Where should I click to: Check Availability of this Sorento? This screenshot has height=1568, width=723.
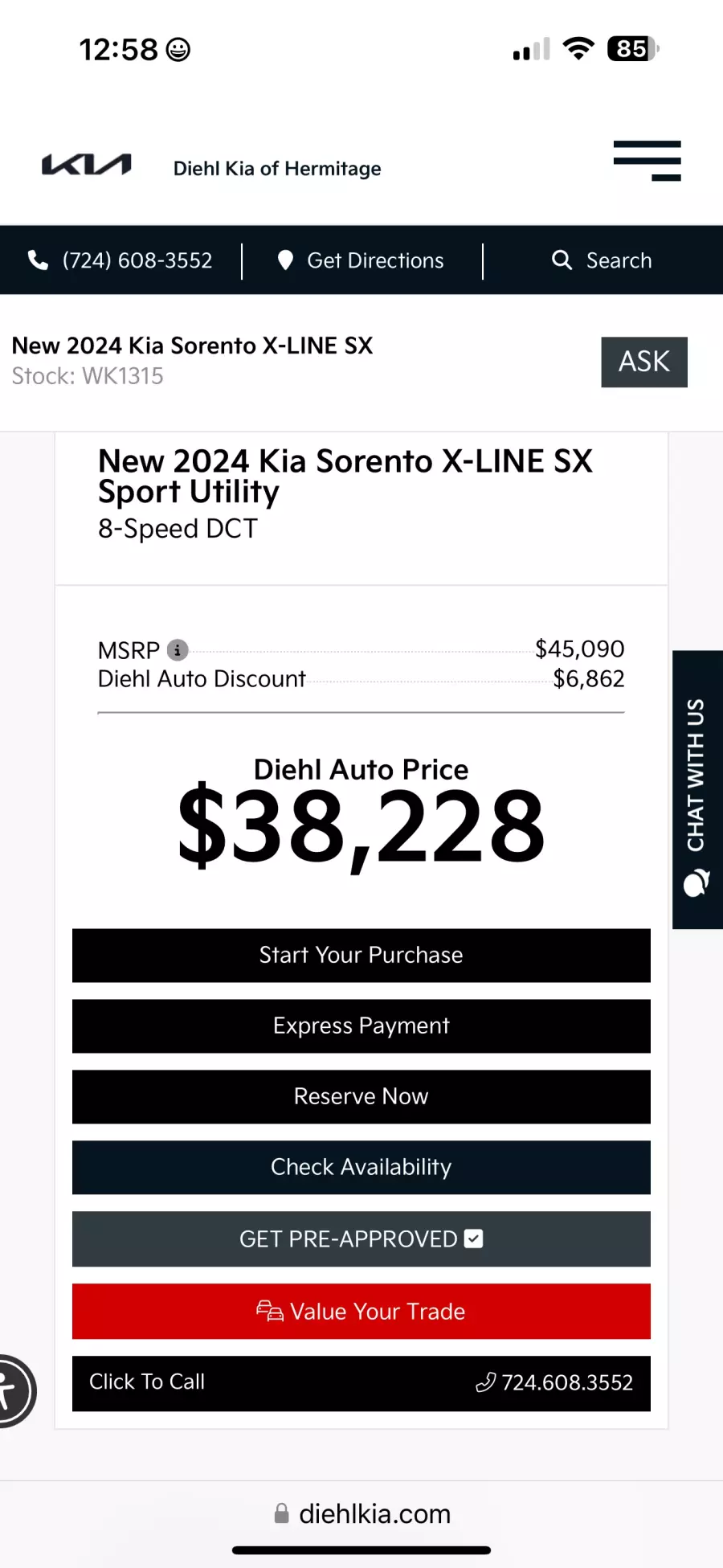coord(361,1167)
